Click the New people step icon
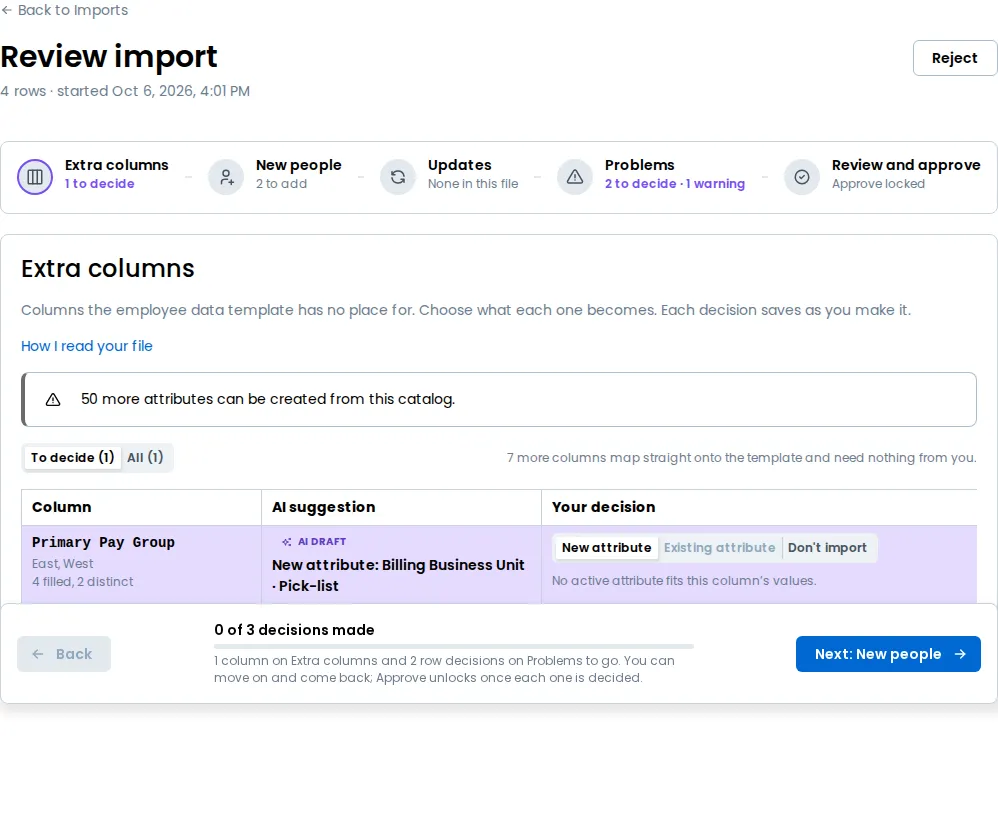 [x=226, y=177]
